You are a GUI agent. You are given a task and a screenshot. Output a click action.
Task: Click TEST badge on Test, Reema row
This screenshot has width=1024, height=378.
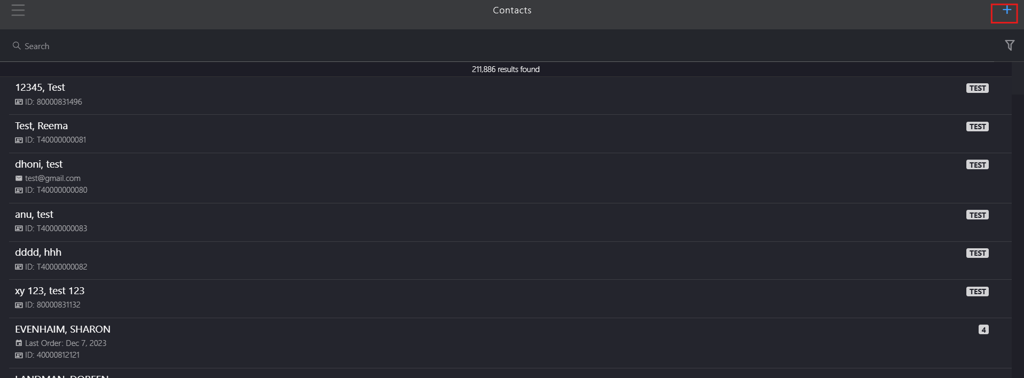coord(977,127)
